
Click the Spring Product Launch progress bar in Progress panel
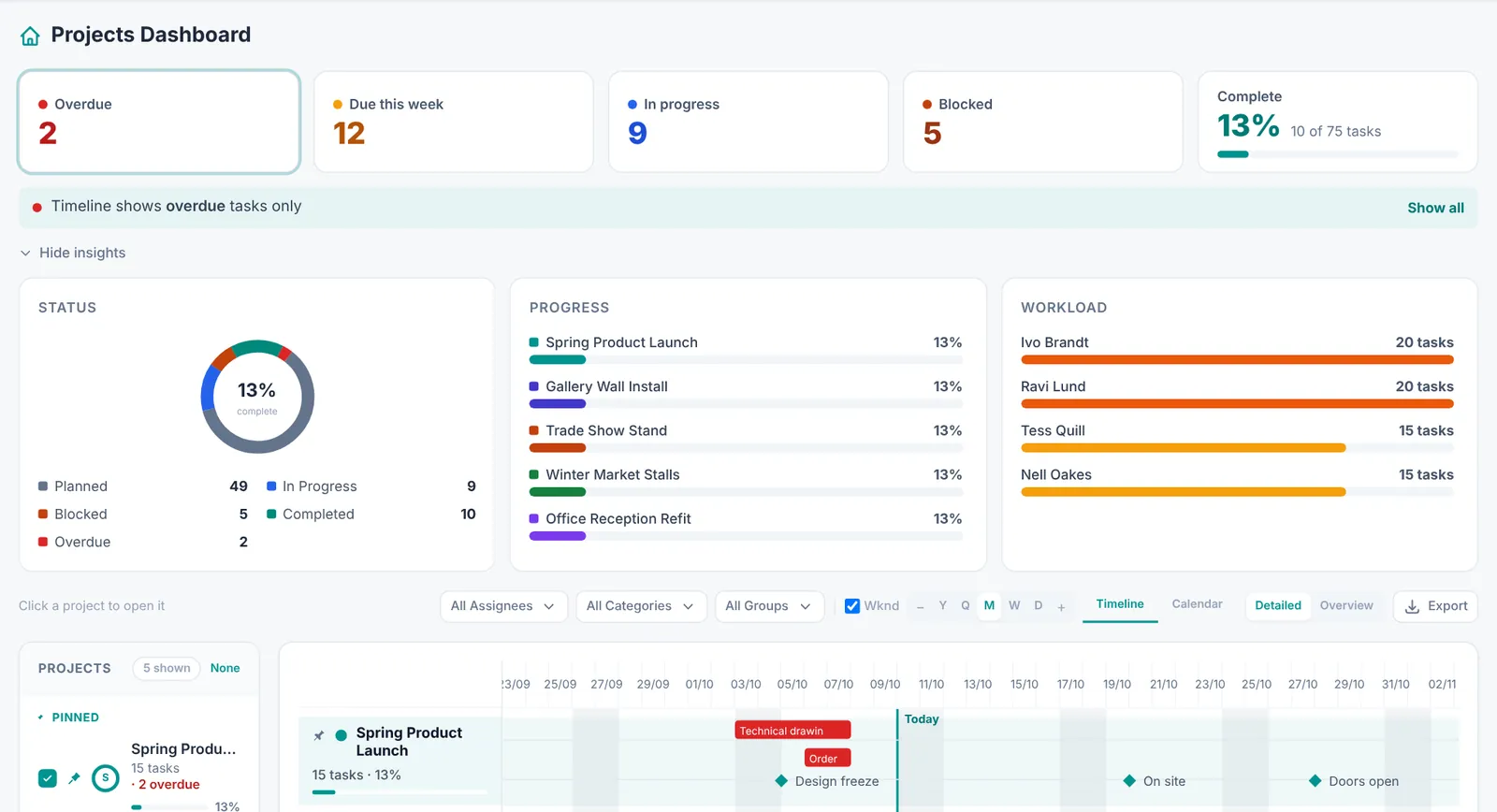click(x=746, y=360)
